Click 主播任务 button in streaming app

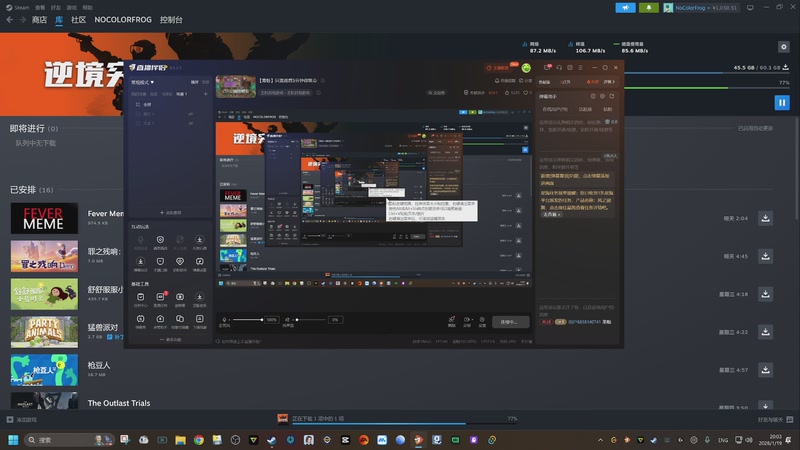496,67
